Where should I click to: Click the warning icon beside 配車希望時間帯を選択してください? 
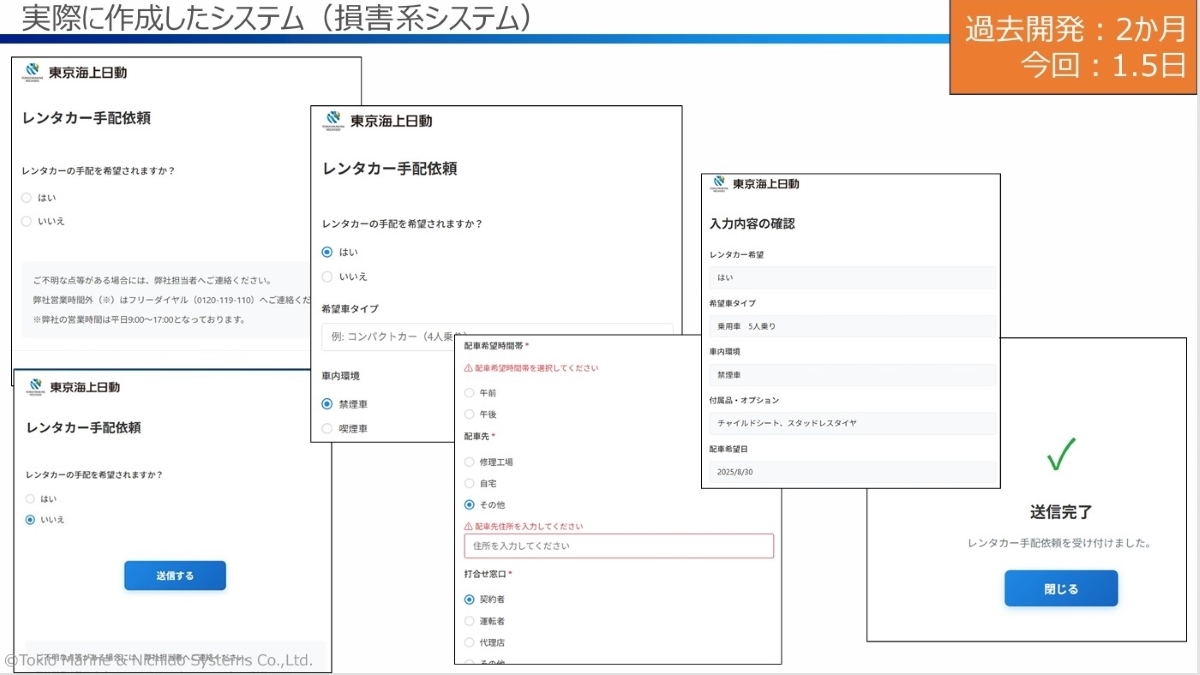(x=468, y=368)
